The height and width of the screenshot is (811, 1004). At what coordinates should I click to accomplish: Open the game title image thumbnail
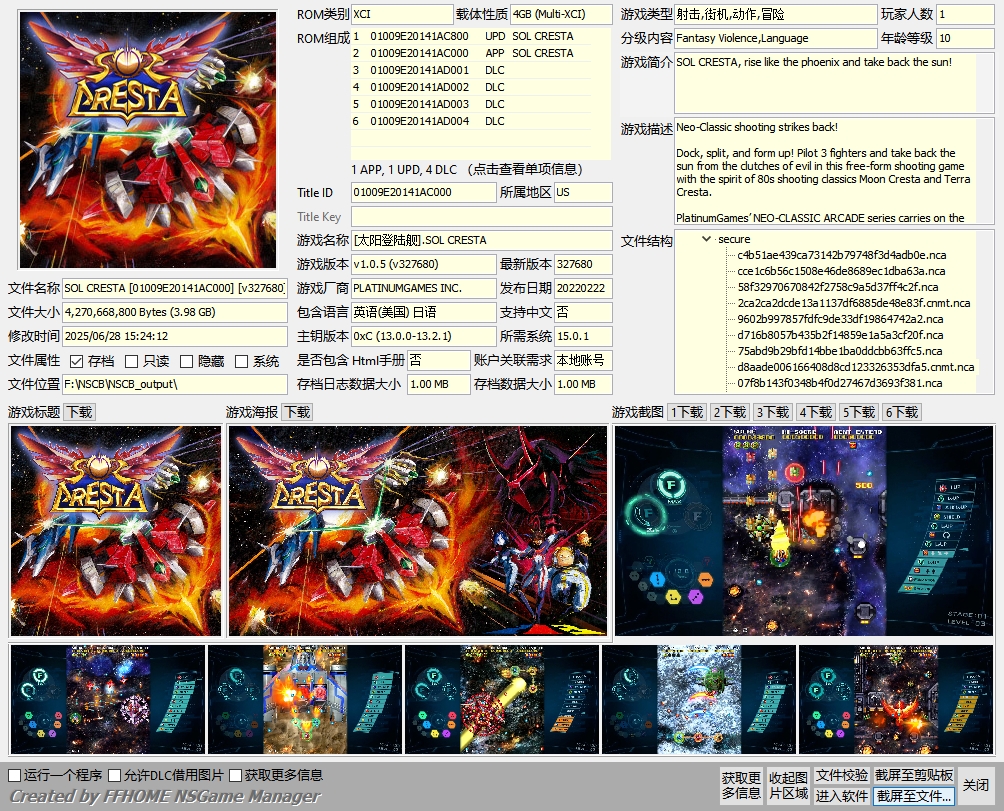coord(116,531)
